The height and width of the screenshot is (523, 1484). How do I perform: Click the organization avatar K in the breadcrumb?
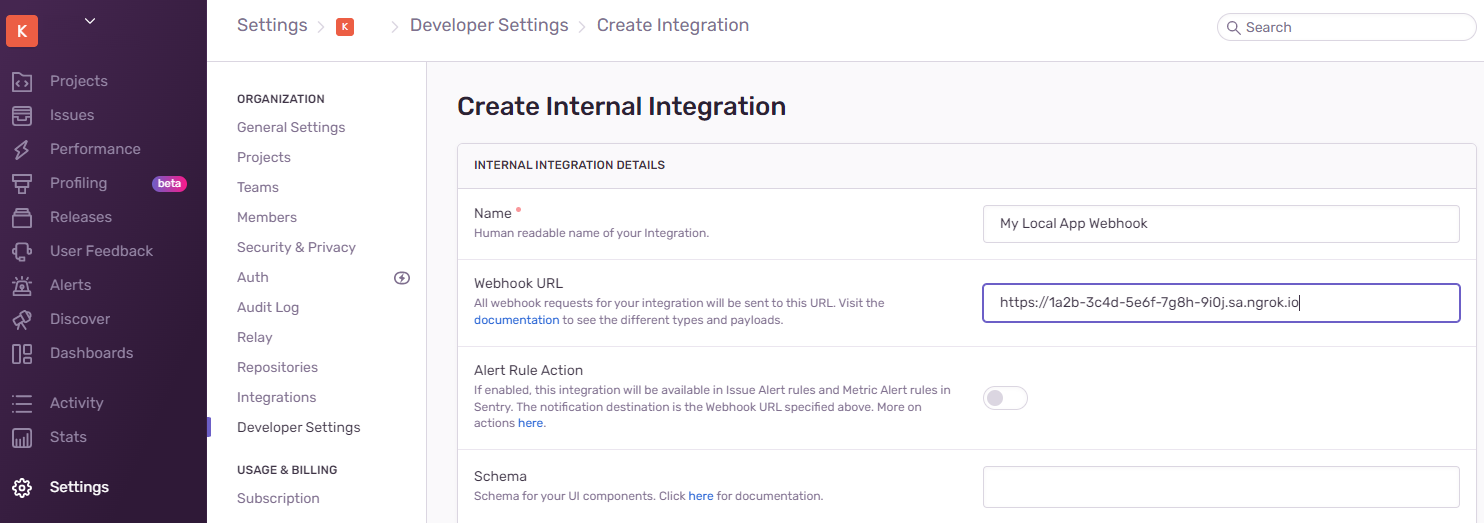(x=345, y=27)
